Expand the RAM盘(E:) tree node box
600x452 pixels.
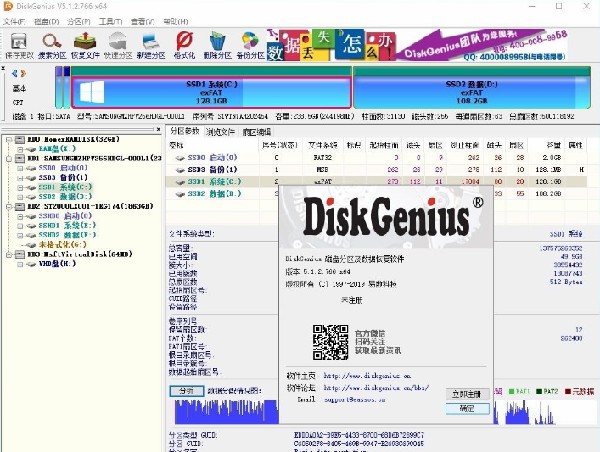20,149
